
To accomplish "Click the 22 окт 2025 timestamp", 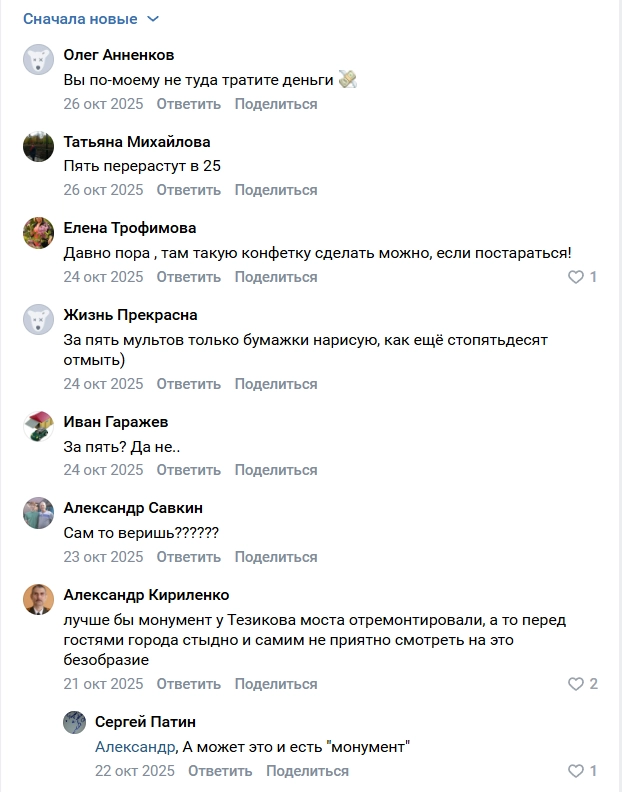I will (x=135, y=771).
